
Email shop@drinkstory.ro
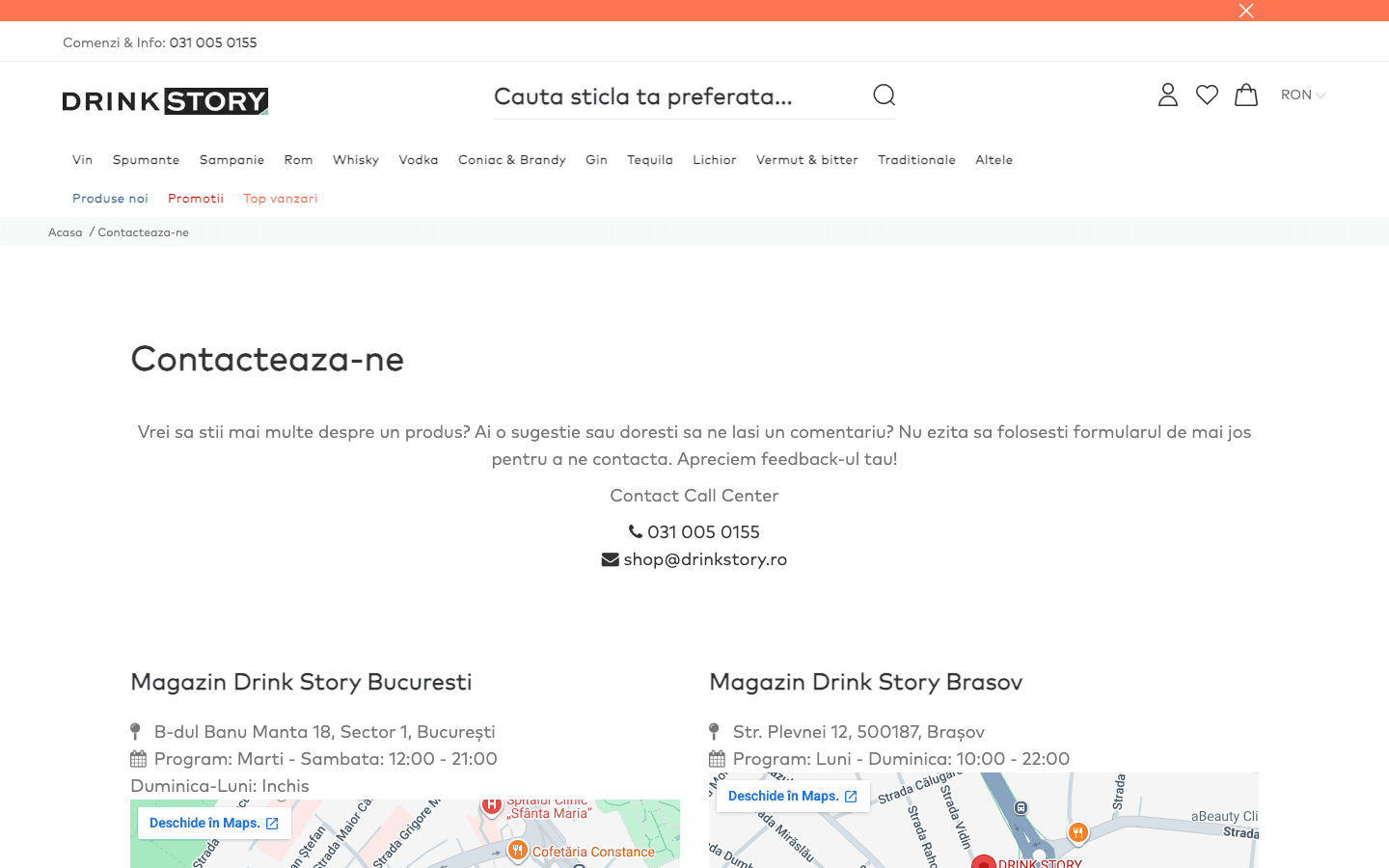tap(705, 559)
